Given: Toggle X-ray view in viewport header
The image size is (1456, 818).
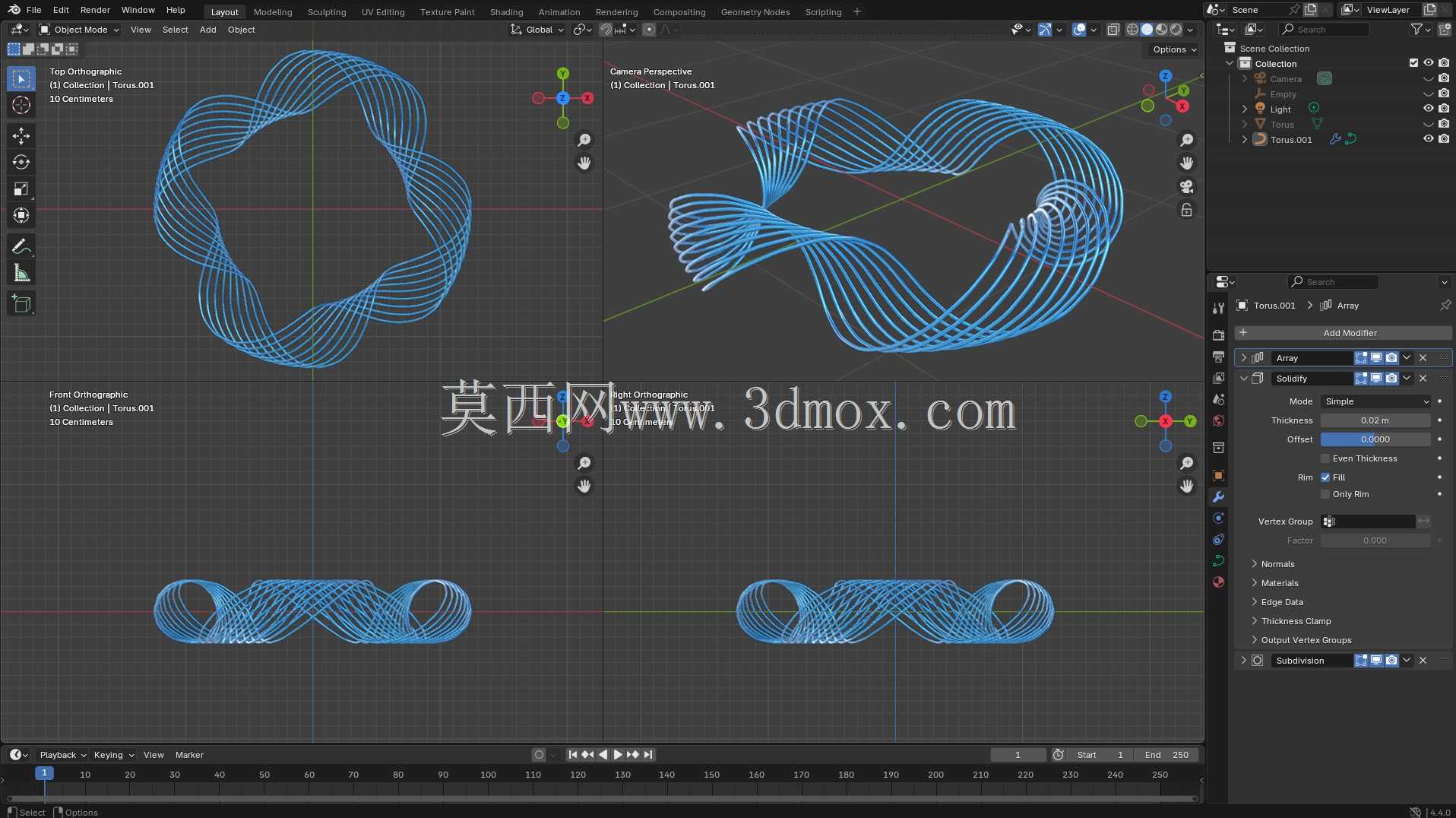Looking at the screenshot, I should click(x=1113, y=30).
